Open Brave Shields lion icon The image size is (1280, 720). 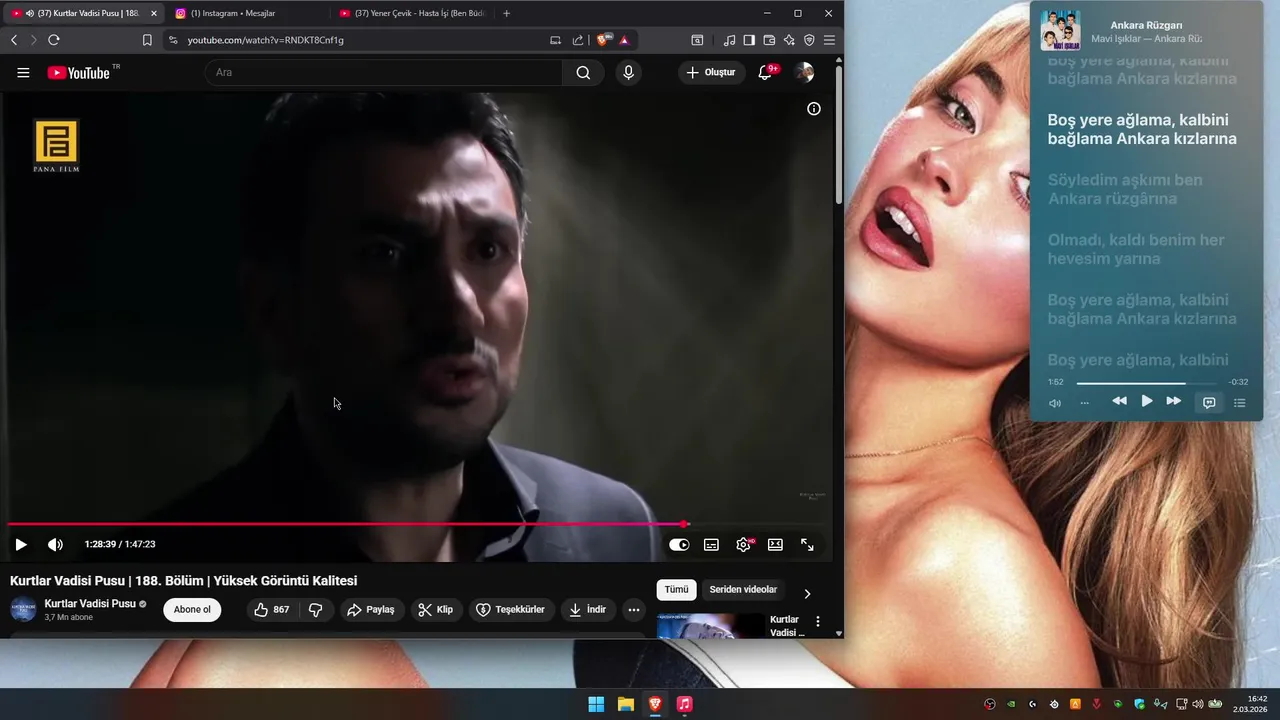(x=603, y=40)
